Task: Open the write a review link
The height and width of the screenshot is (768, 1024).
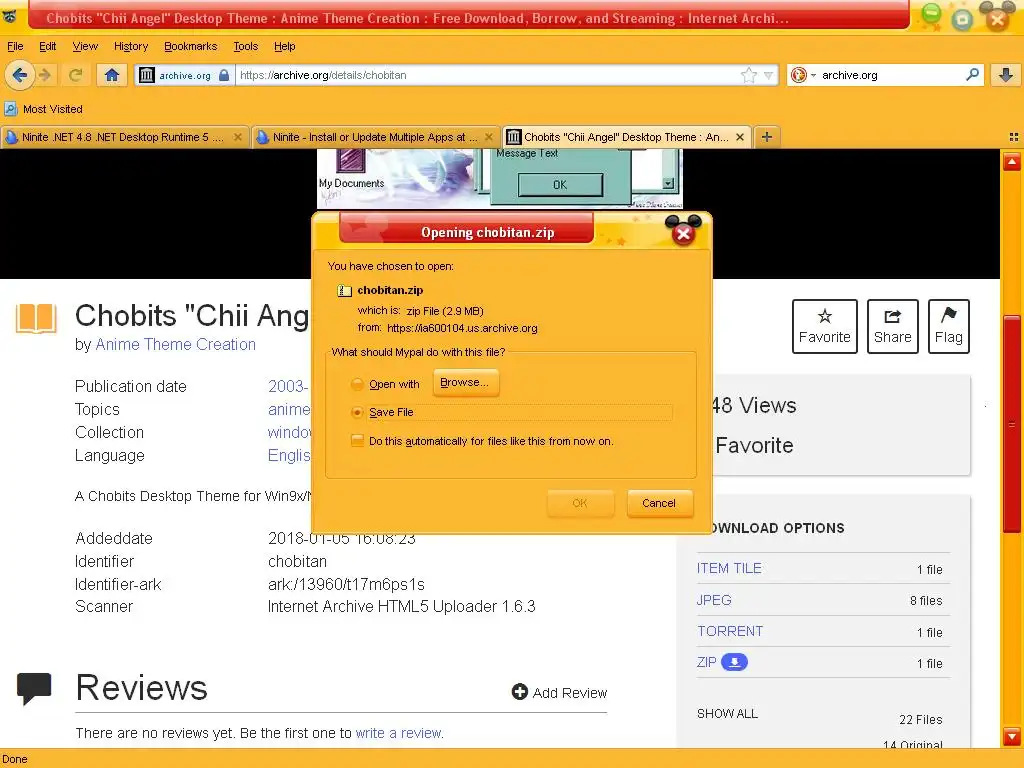Action: [x=398, y=733]
